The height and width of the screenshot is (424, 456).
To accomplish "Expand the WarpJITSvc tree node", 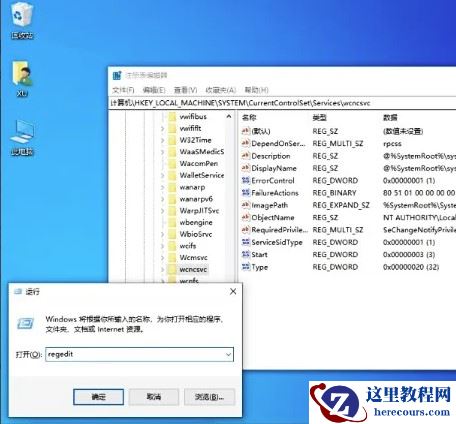I will (163, 211).
